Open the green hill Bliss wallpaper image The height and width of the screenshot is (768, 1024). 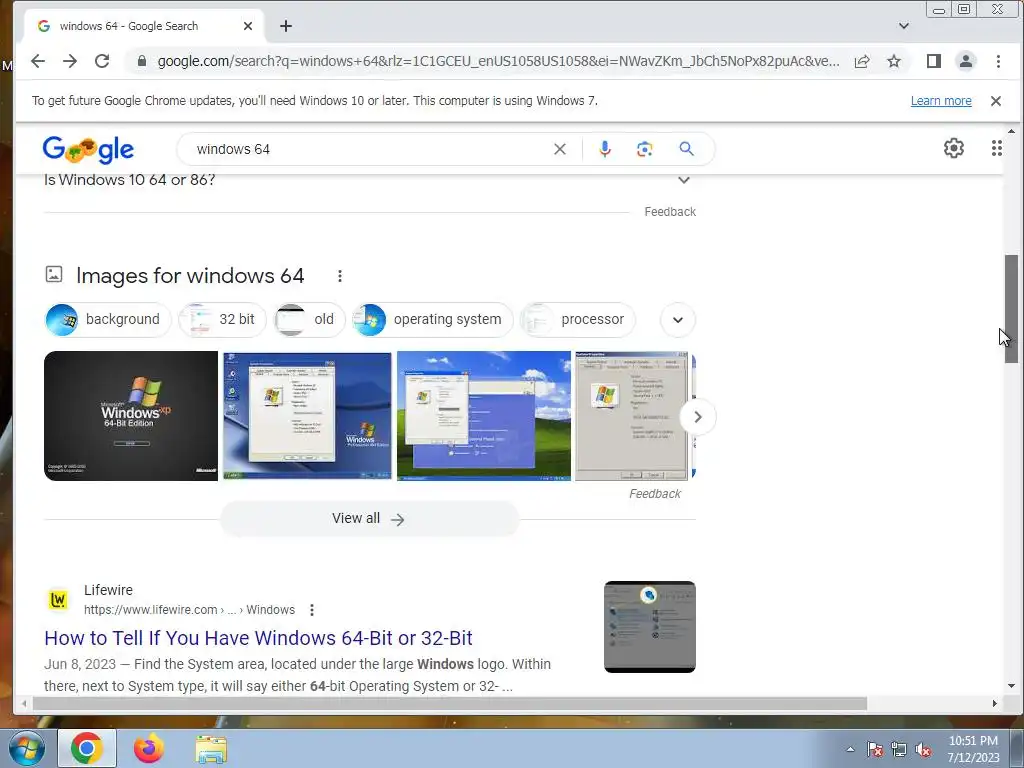coord(483,416)
